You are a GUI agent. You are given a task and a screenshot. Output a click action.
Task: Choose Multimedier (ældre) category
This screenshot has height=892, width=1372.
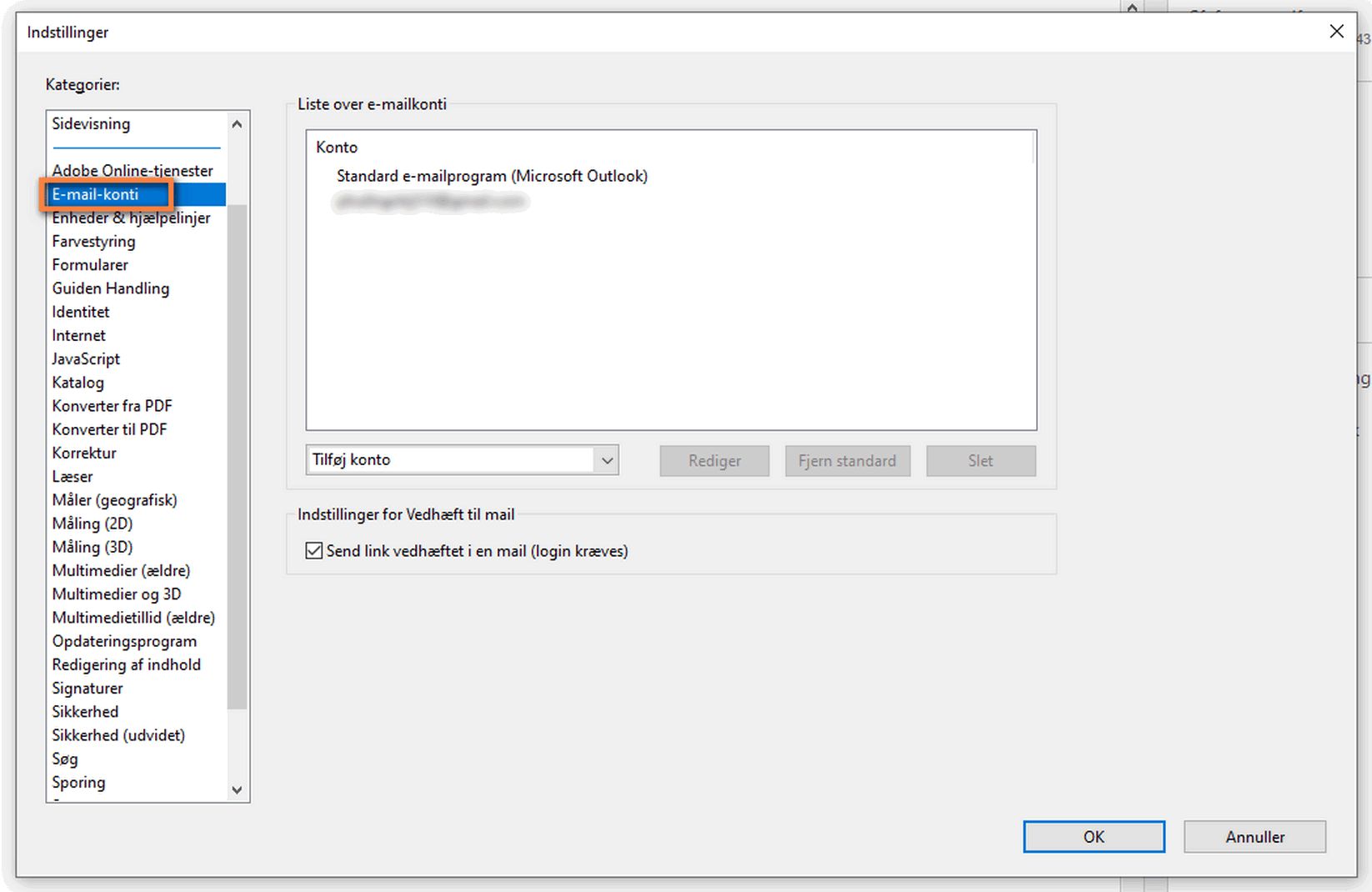tap(121, 570)
